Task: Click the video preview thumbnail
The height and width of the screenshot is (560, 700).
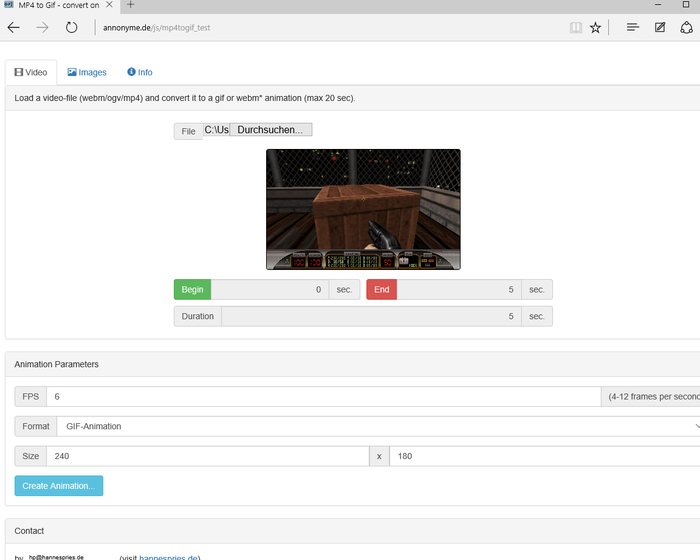Action: 363,209
